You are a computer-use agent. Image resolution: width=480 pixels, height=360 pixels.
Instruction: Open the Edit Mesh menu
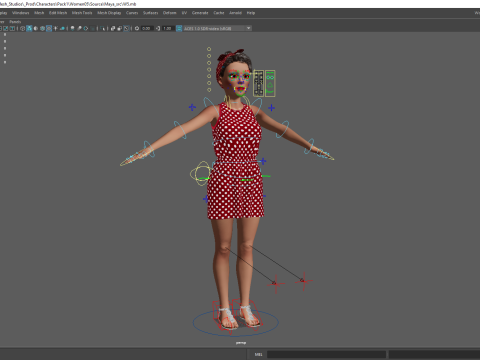tap(58, 13)
